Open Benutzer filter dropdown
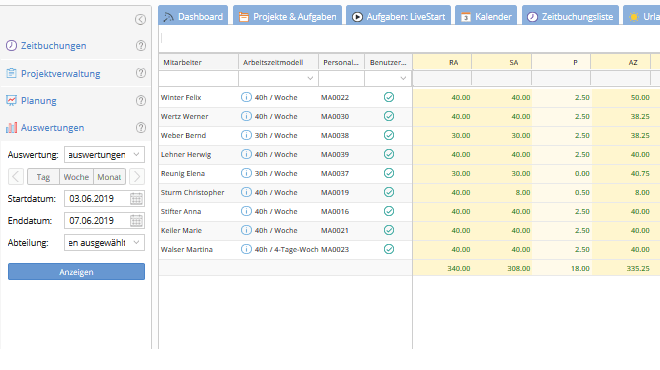 403,78
